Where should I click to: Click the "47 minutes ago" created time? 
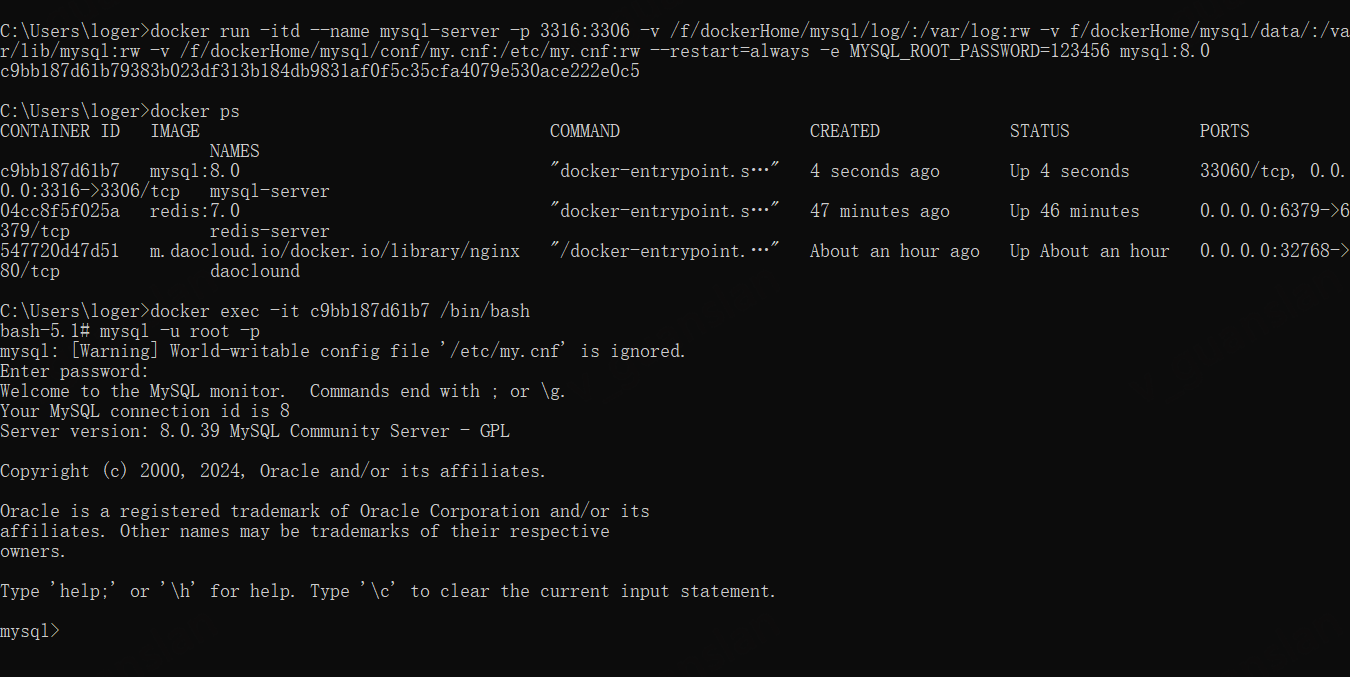pyautogui.click(x=880, y=211)
